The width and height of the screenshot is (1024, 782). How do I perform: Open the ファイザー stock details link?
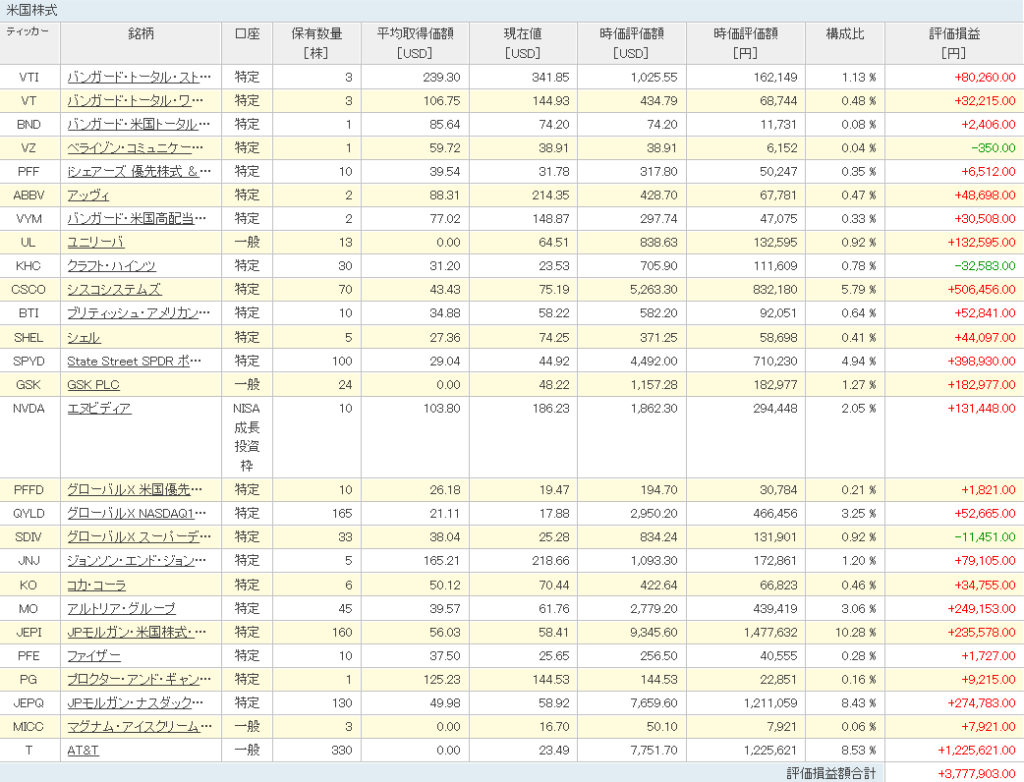(x=95, y=656)
